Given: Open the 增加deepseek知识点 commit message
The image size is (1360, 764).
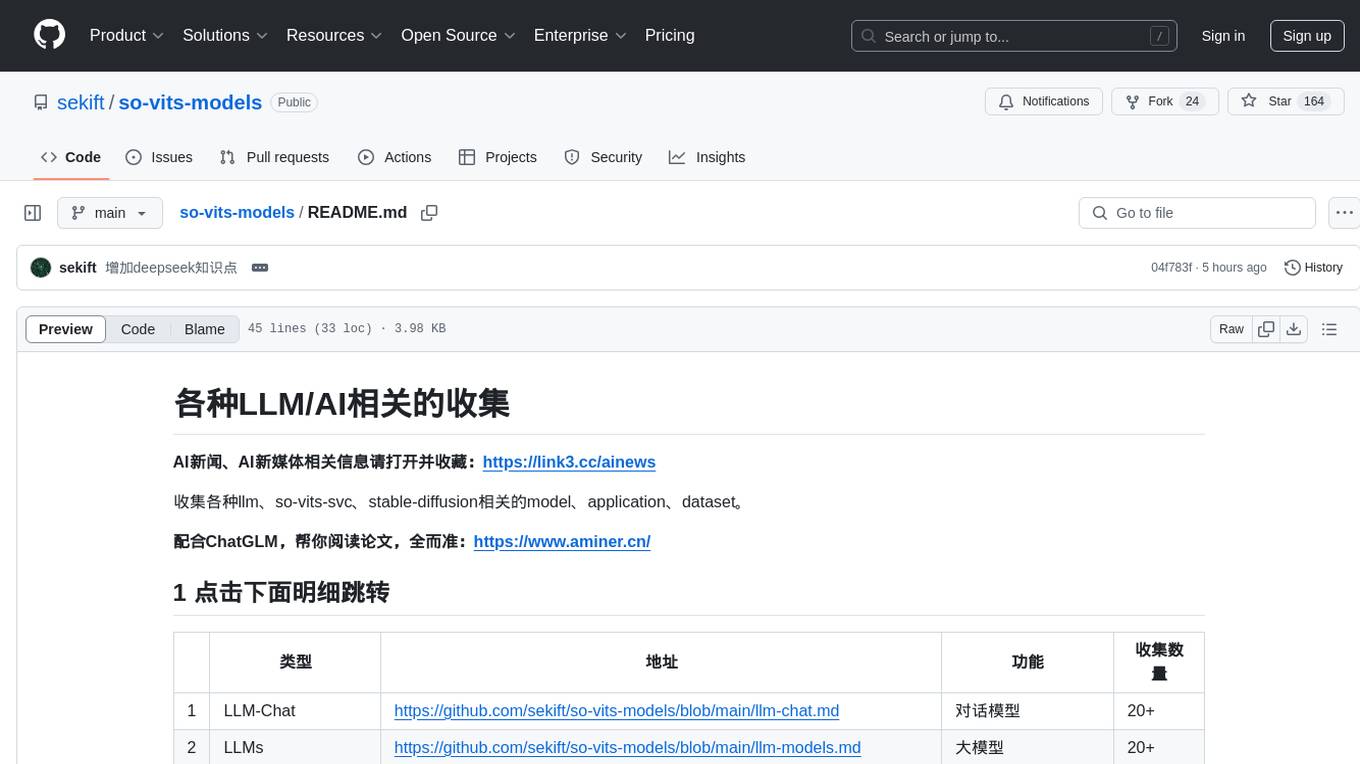Looking at the screenshot, I should click(x=171, y=268).
